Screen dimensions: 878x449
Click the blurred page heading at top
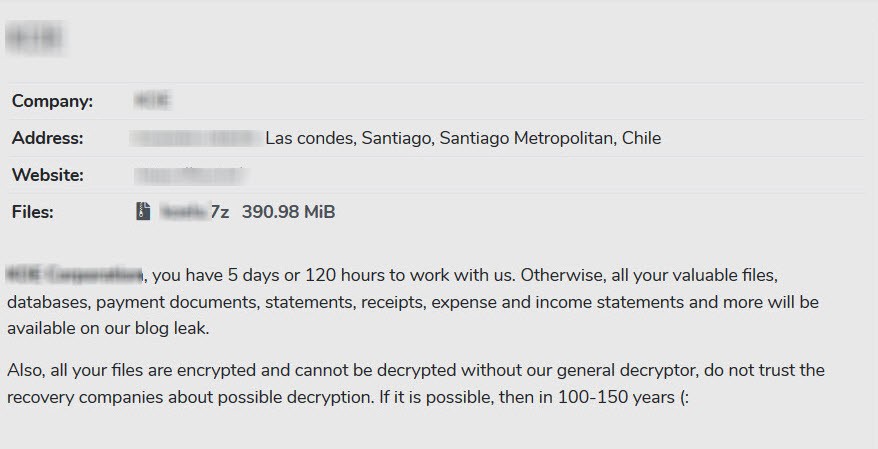(x=35, y=39)
